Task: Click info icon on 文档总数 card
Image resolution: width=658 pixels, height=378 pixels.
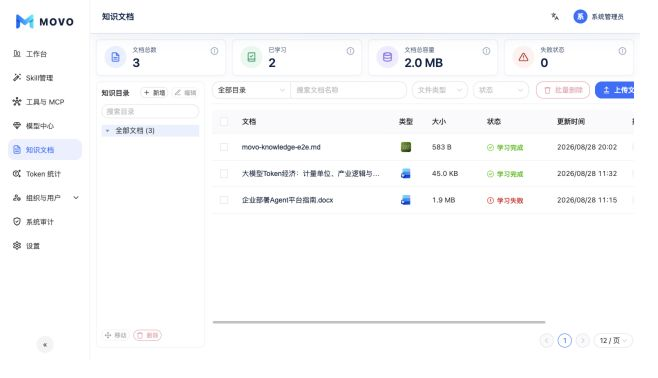Action: point(214,51)
